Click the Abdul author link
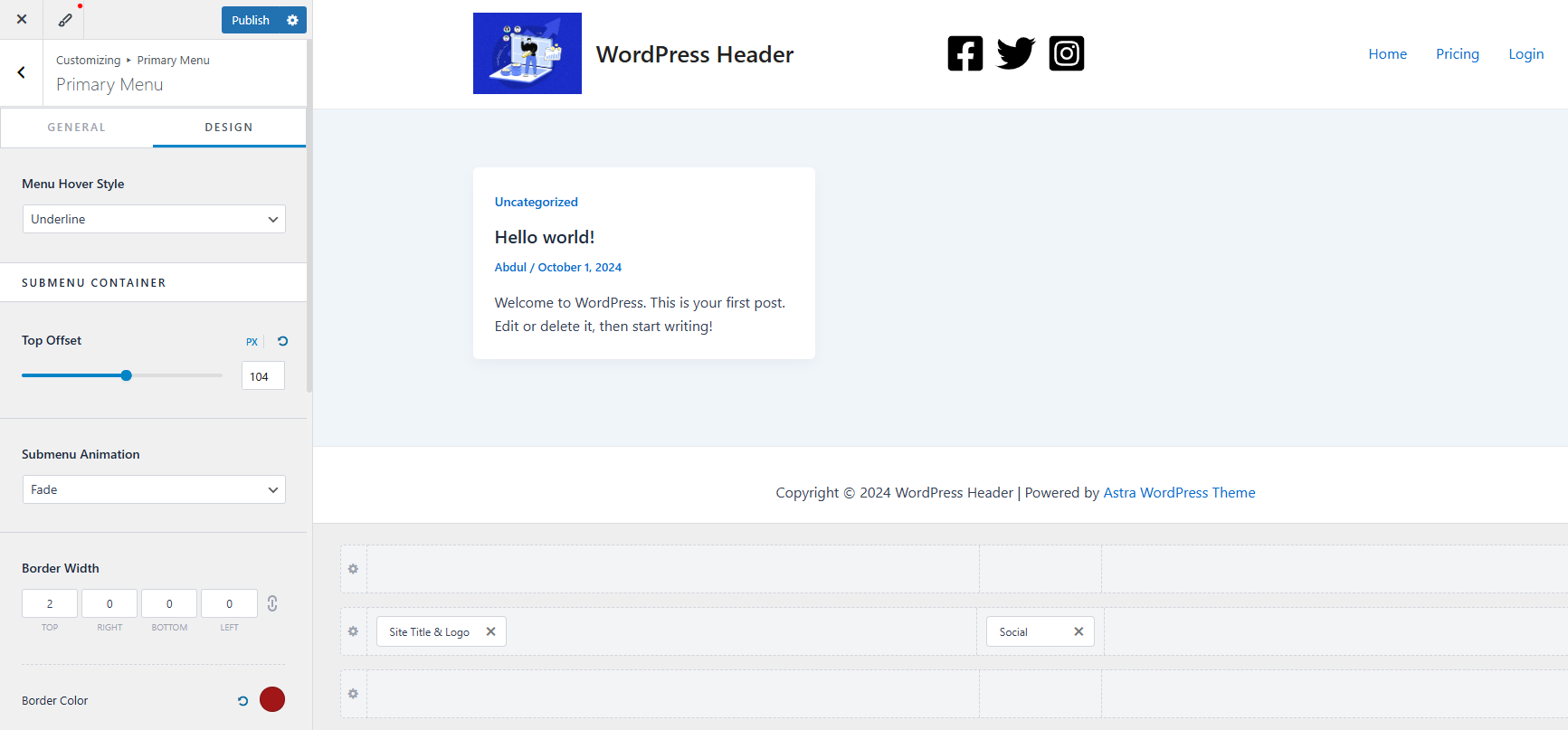1568x730 pixels. (x=510, y=267)
